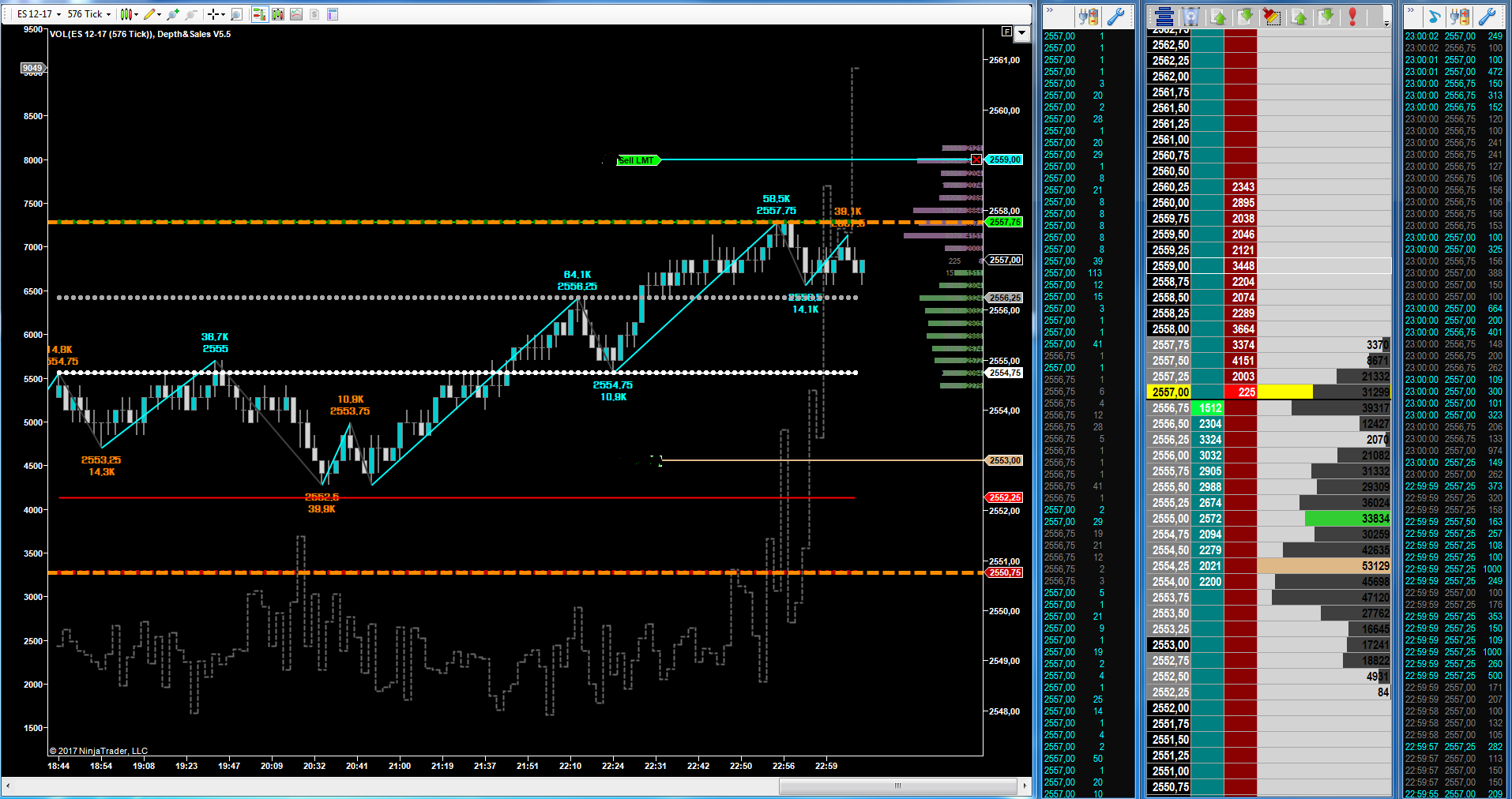Click the chart scrollbar left arrow
This screenshot has width=1512, height=799.
pos(8,786)
